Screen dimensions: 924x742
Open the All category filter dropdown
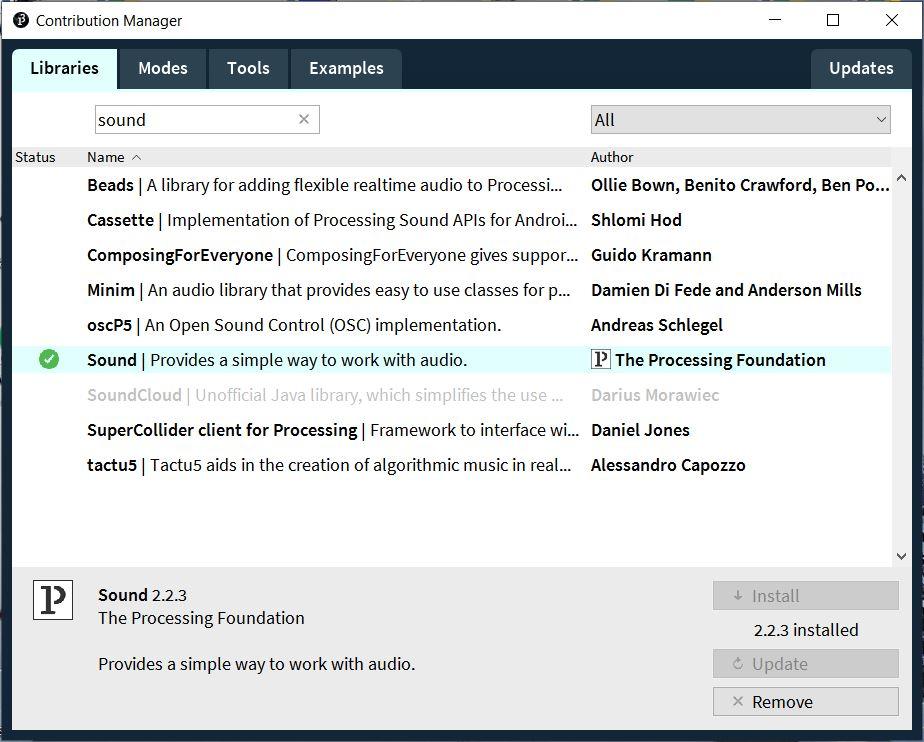pos(740,120)
